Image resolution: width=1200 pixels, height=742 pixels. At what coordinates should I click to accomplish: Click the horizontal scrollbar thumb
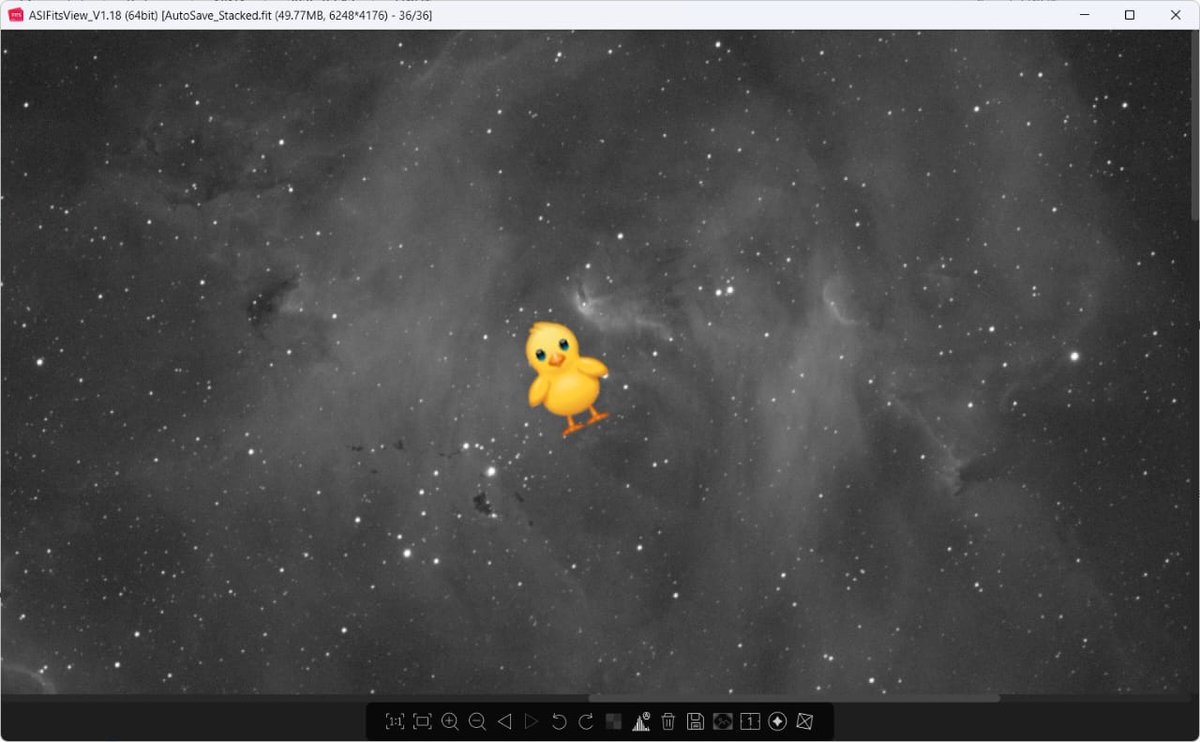(x=793, y=698)
